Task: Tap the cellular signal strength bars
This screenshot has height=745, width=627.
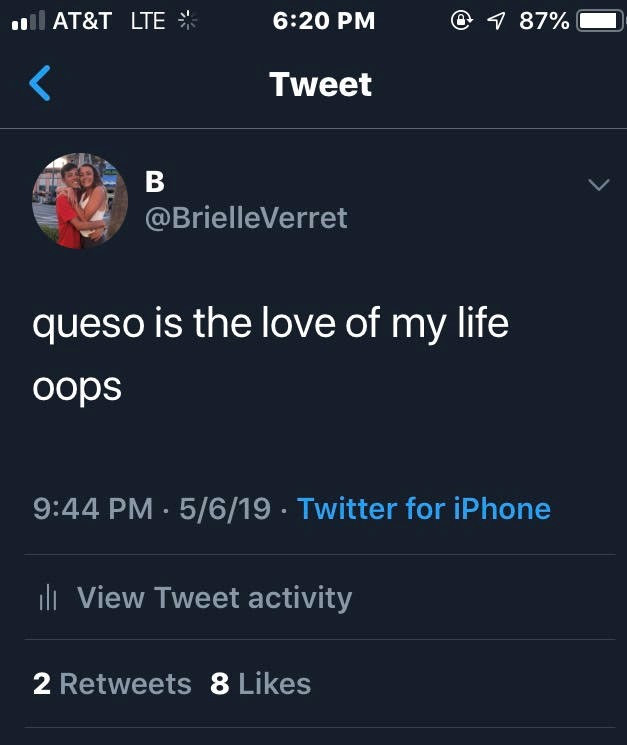Action: click(25, 20)
